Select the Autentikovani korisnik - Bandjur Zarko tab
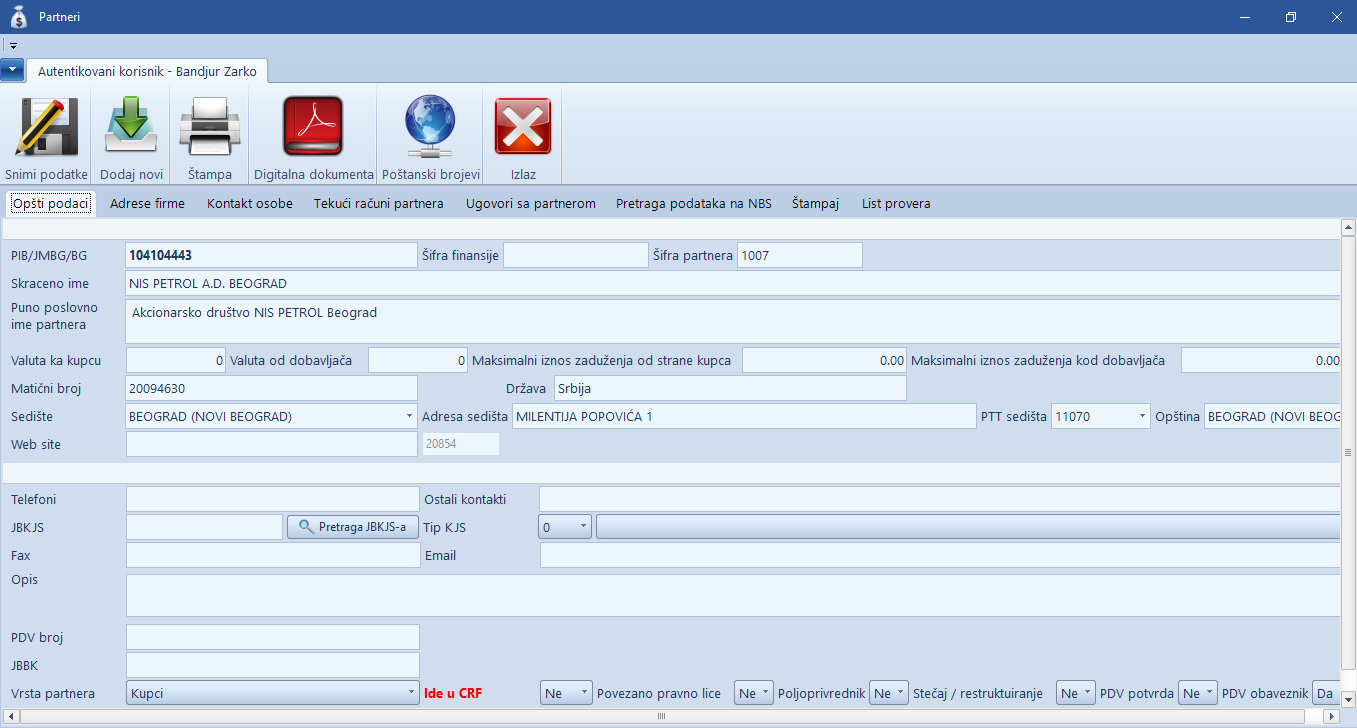Screen dimensions: 1357x728 pos(147,71)
